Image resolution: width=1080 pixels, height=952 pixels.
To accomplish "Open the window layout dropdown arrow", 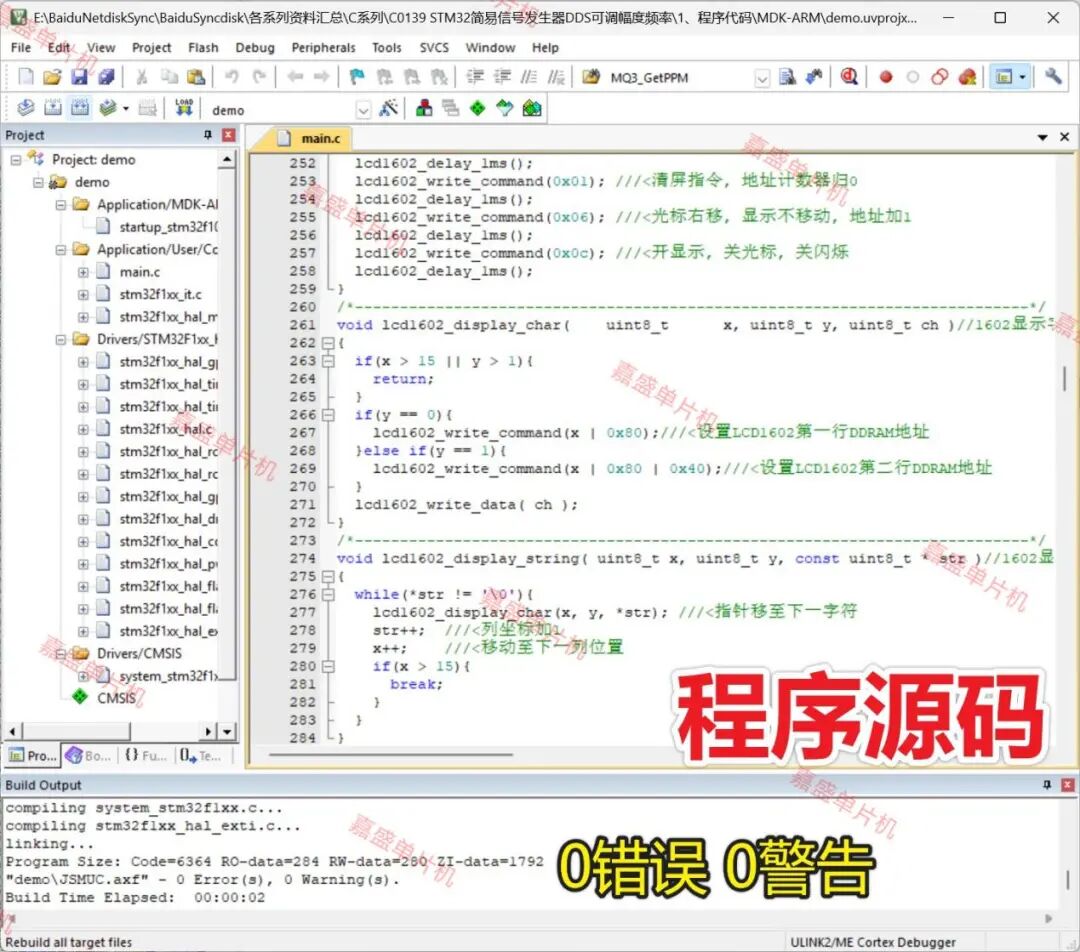I will click(1022, 77).
